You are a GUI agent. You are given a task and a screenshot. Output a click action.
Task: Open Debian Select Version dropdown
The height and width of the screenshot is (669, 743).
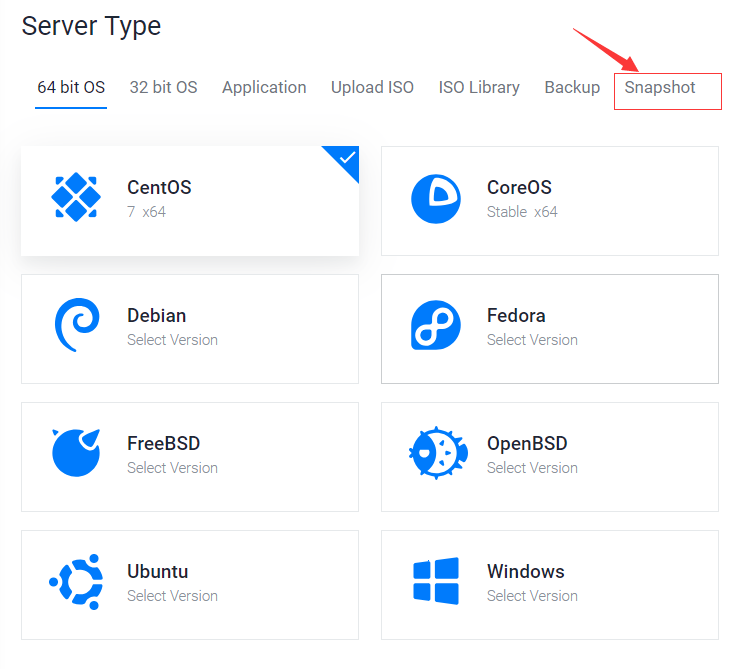172,340
